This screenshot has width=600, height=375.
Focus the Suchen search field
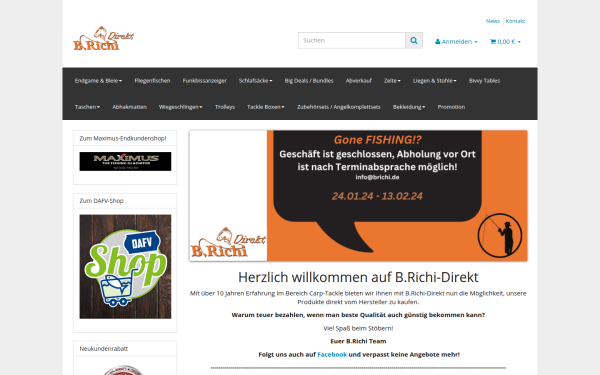coord(352,41)
